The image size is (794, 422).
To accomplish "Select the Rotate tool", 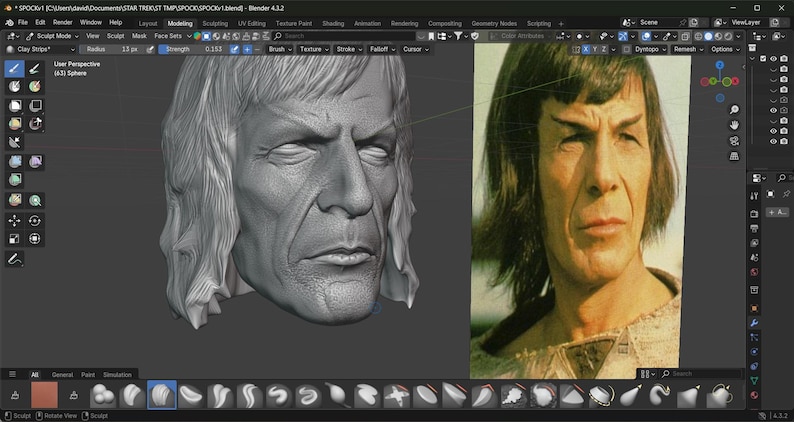I will [34, 220].
